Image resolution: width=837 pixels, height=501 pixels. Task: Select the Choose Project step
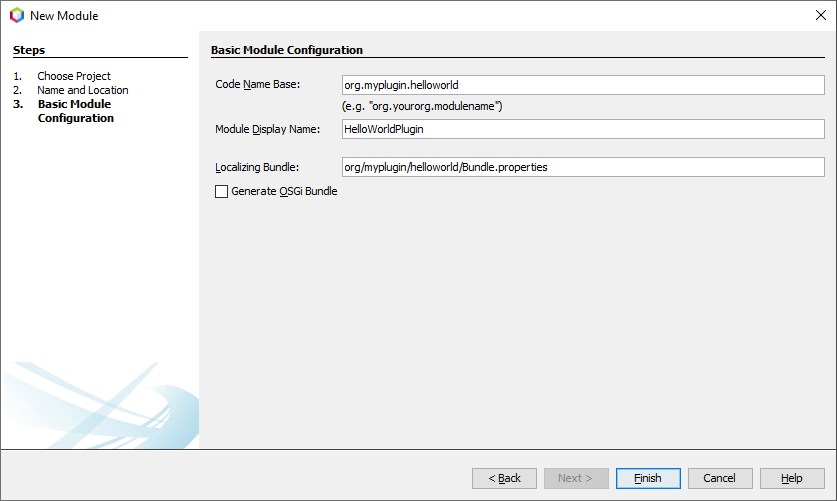74,76
